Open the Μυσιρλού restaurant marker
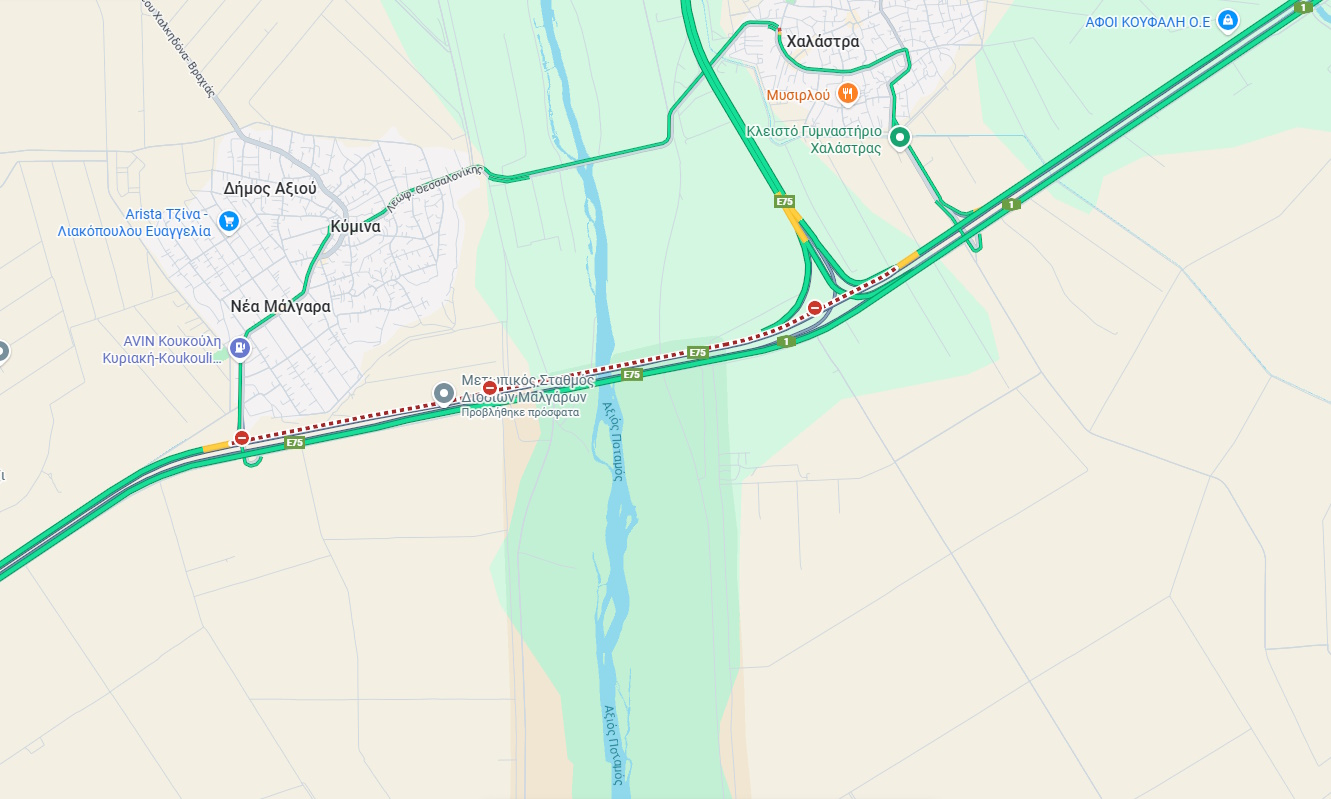 (x=848, y=93)
